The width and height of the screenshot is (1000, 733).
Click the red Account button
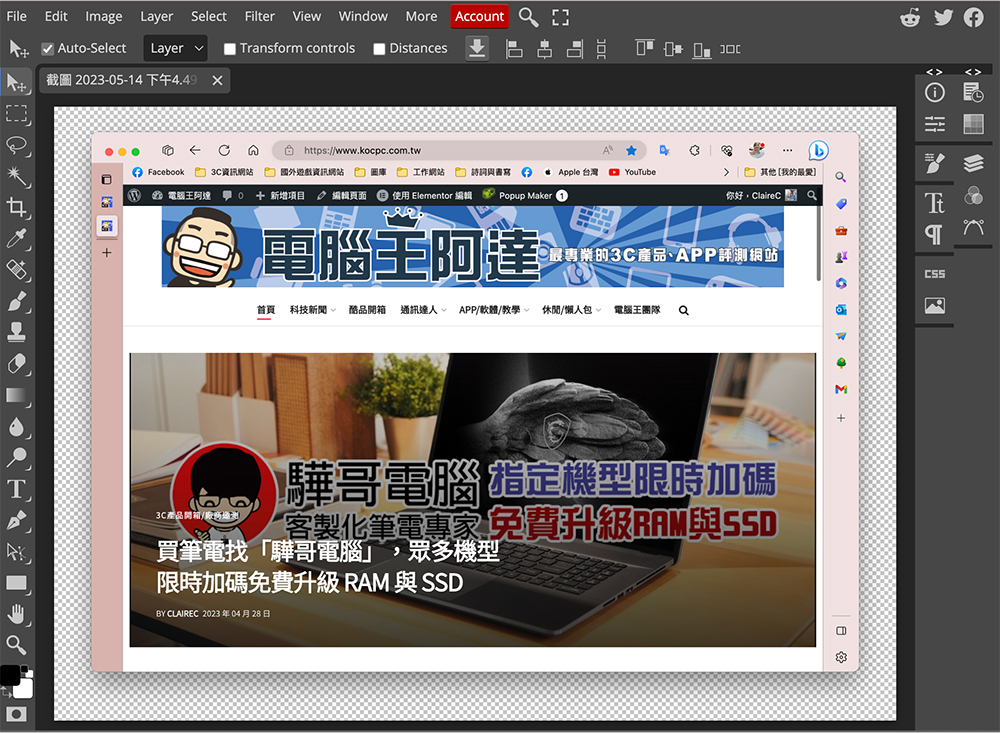[x=480, y=17]
